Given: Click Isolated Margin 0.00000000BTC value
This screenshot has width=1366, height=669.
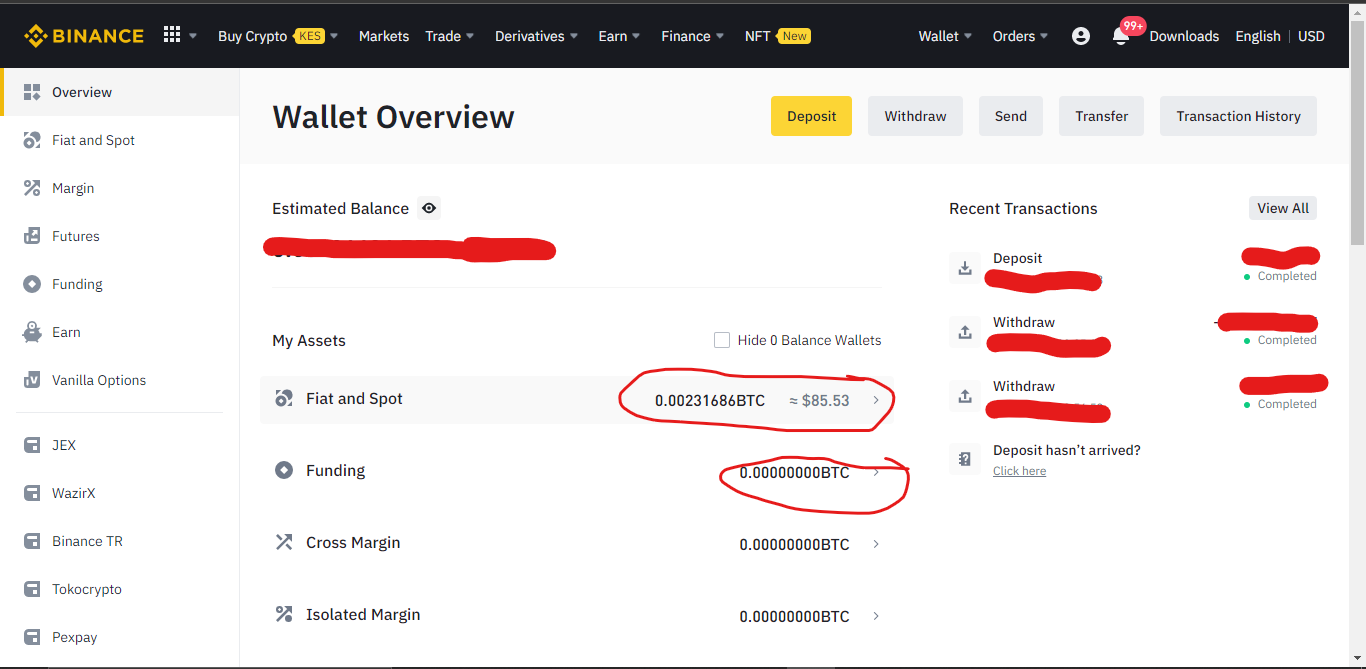Looking at the screenshot, I should pos(794,616).
